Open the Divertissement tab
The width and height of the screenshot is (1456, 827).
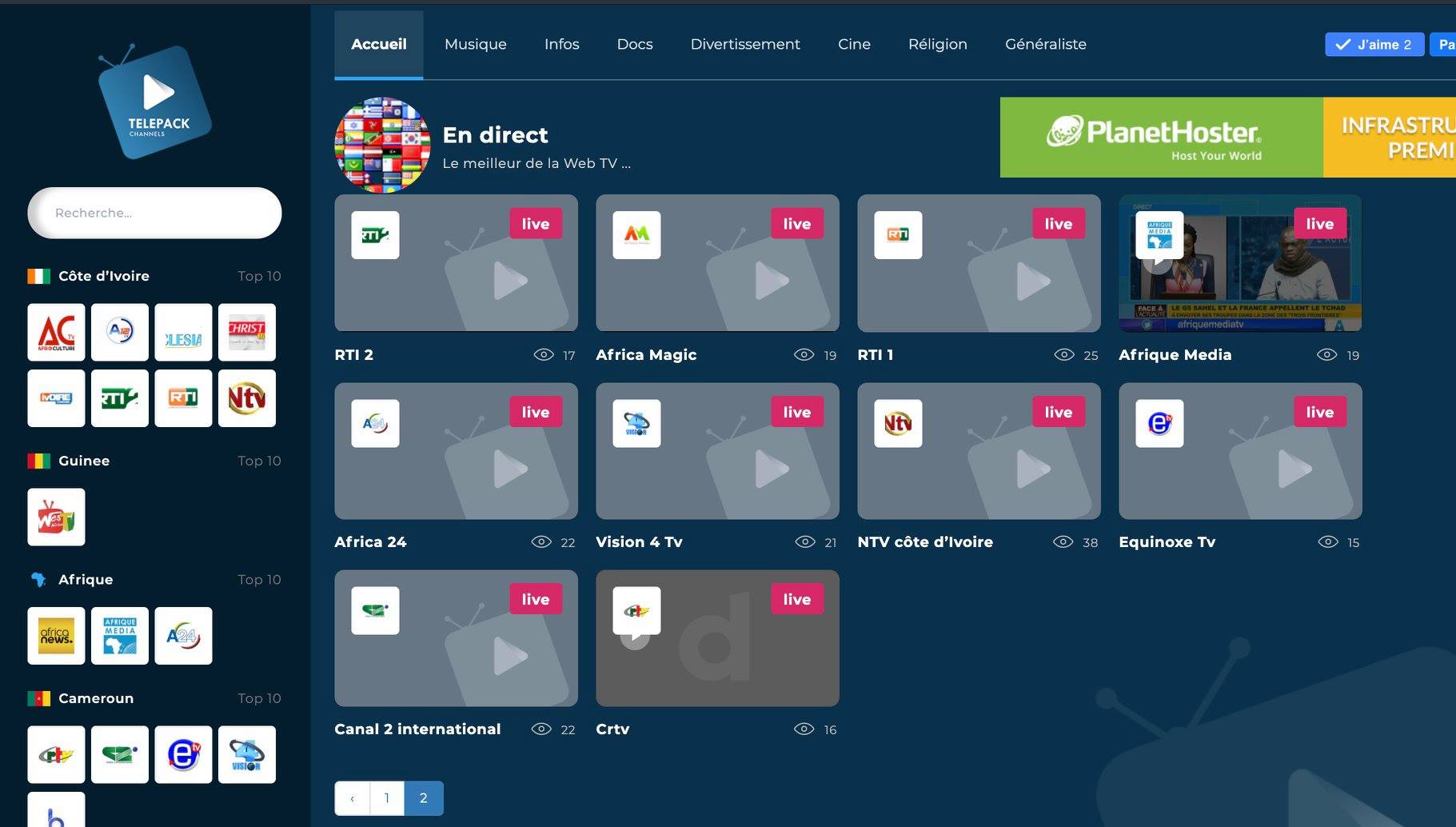745,45
